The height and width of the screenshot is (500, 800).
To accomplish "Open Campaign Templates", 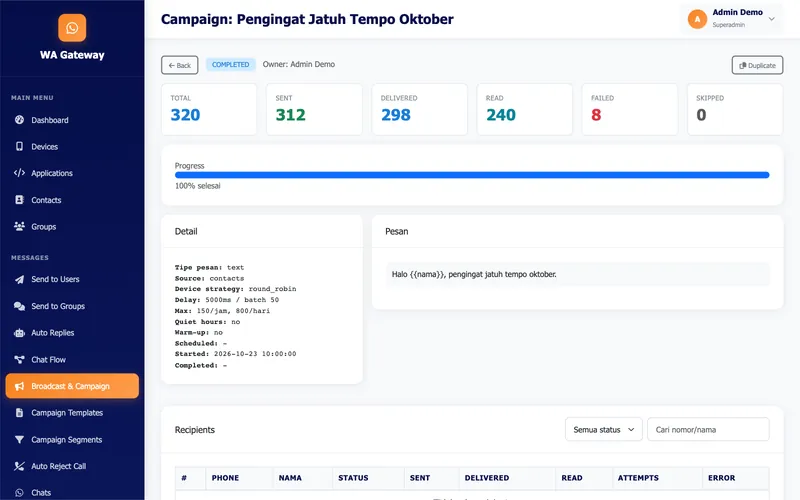I will 72,413.
